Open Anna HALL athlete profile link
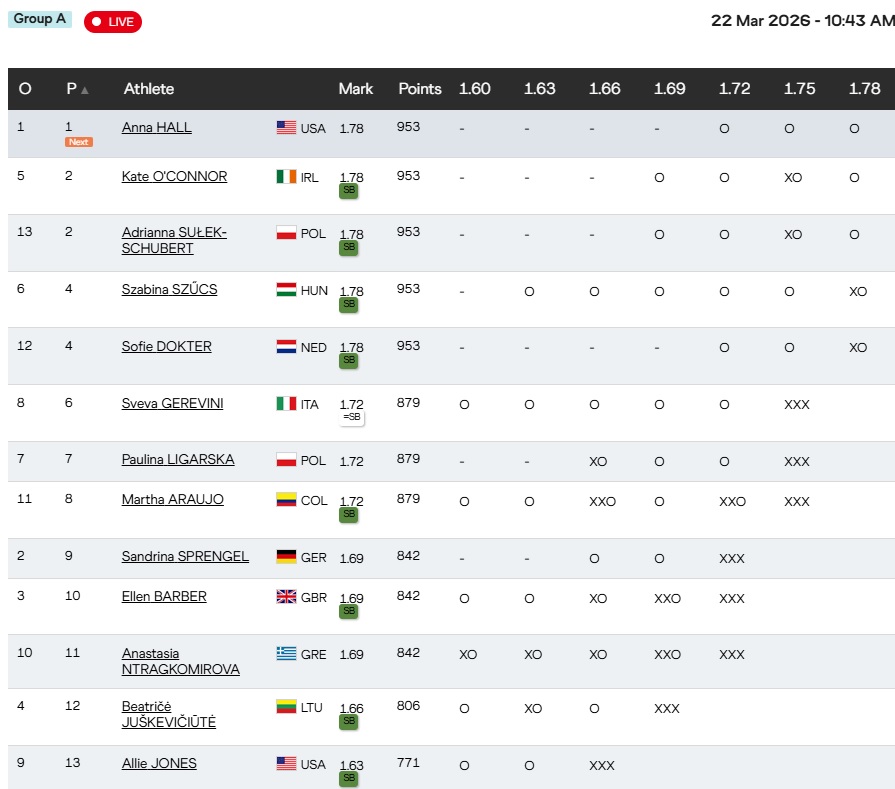The height and width of the screenshot is (789, 895). pyautogui.click(x=156, y=128)
